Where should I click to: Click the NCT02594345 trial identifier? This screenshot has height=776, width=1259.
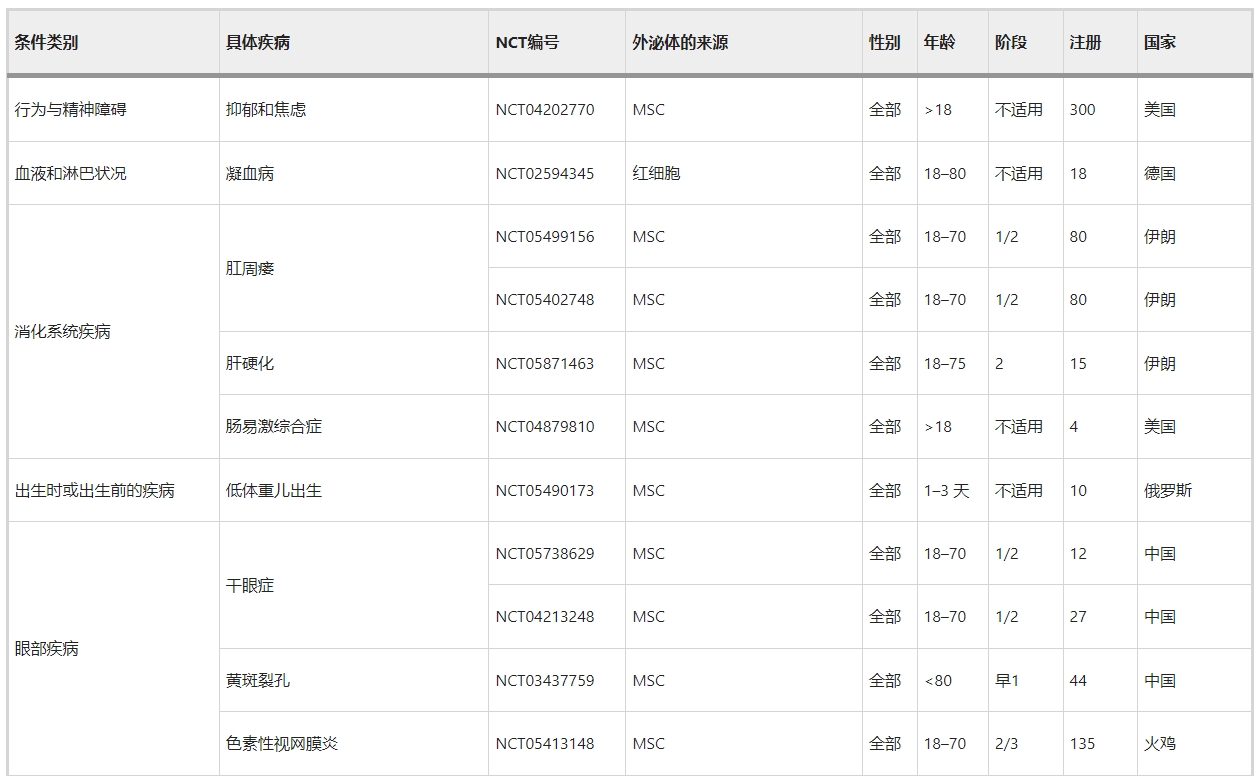[x=540, y=172]
